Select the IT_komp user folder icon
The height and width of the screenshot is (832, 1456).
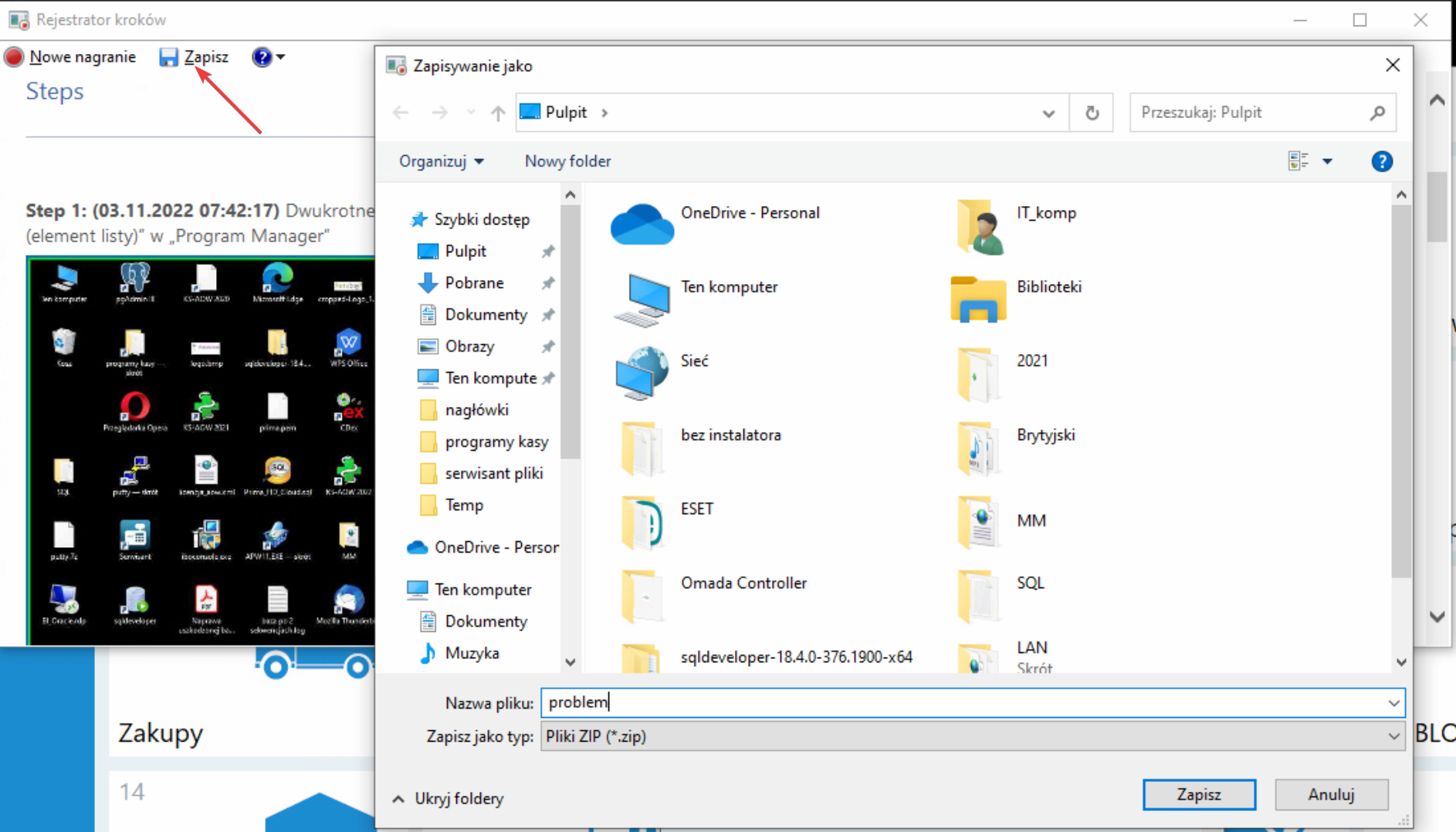click(980, 226)
